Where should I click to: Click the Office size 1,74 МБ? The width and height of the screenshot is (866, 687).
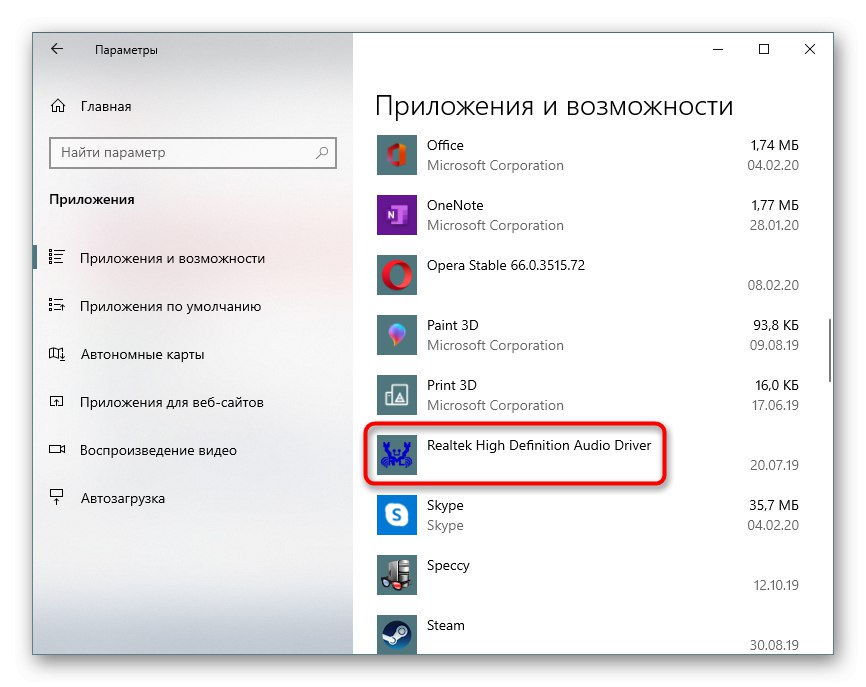coord(775,145)
